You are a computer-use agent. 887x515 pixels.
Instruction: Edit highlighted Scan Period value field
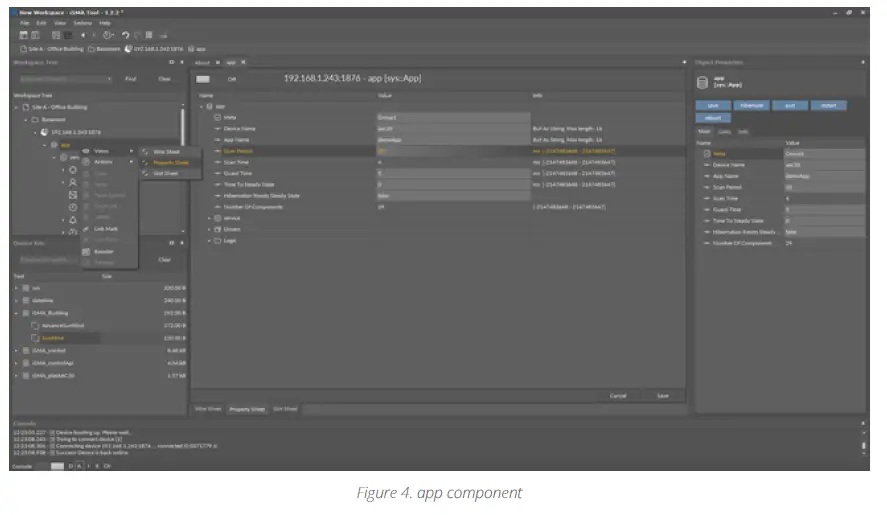[x=453, y=151]
